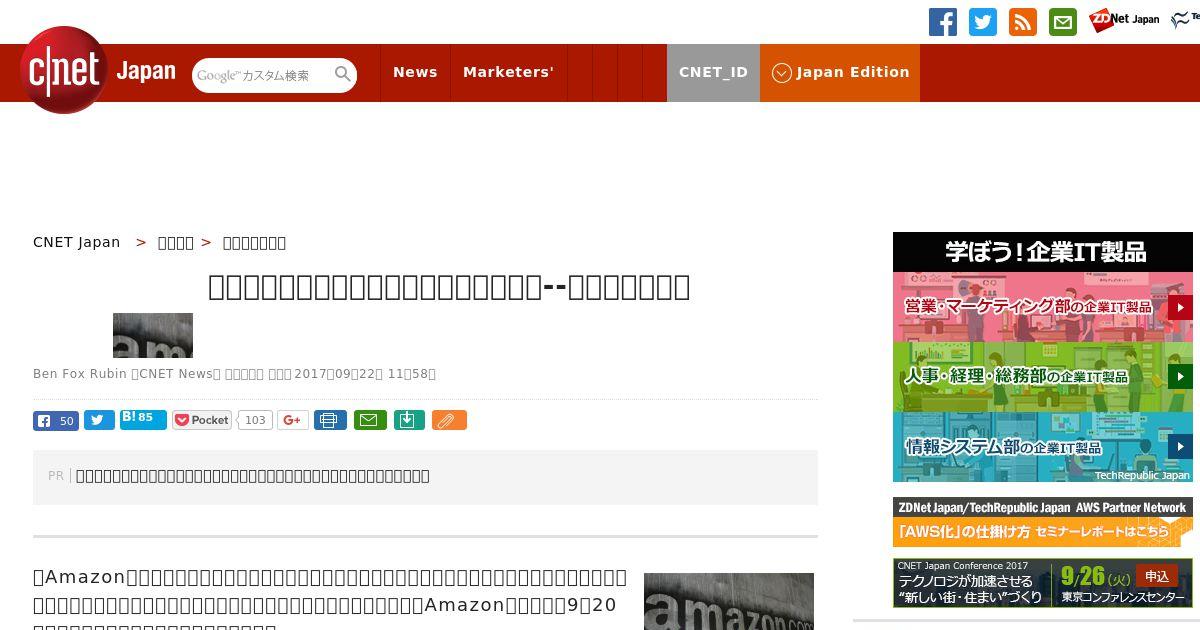Click the green email article icon
The width and height of the screenshot is (1200, 630).
[370, 420]
